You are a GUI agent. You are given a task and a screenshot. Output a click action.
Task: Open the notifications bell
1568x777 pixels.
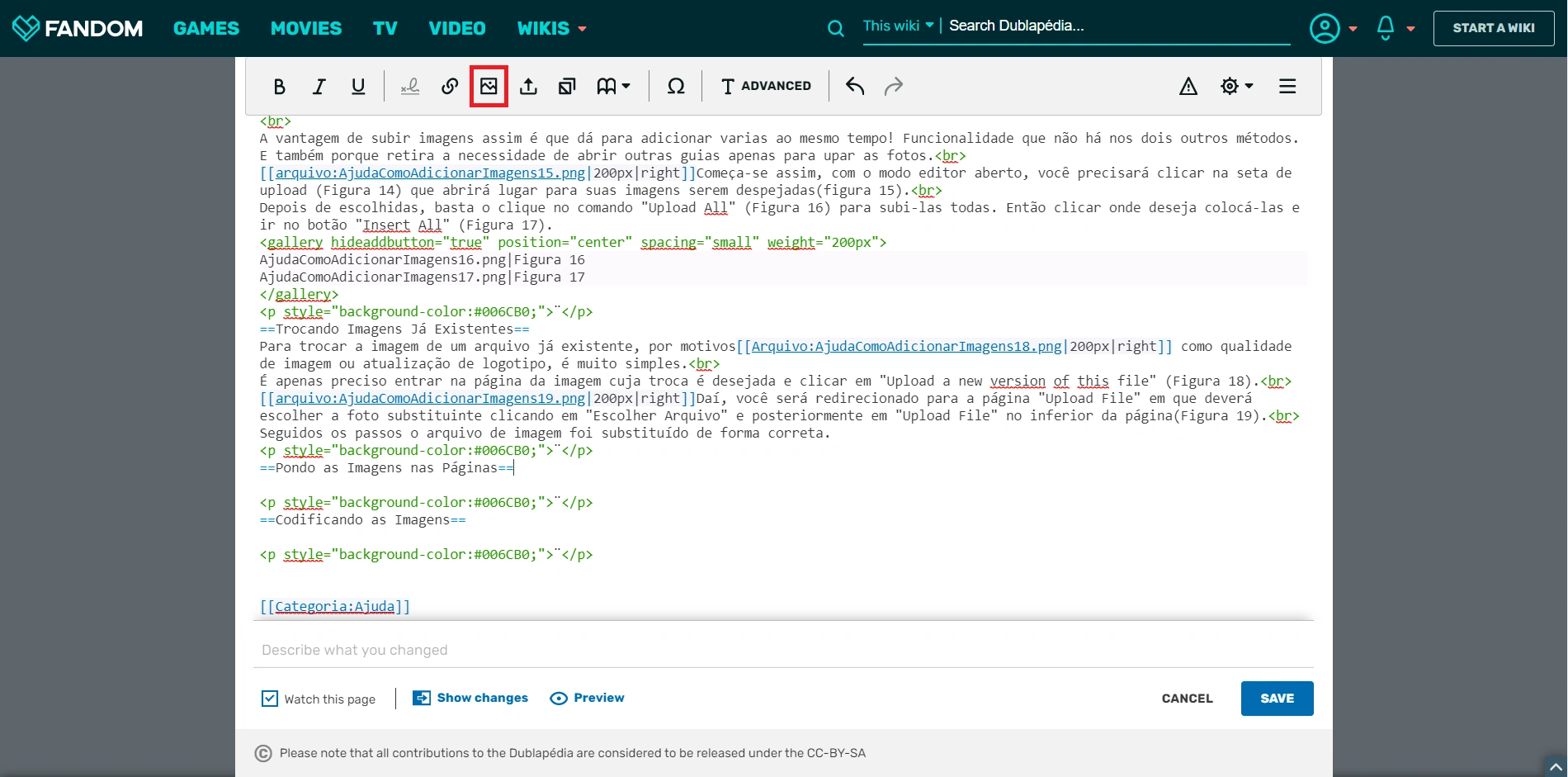click(x=1394, y=28)
